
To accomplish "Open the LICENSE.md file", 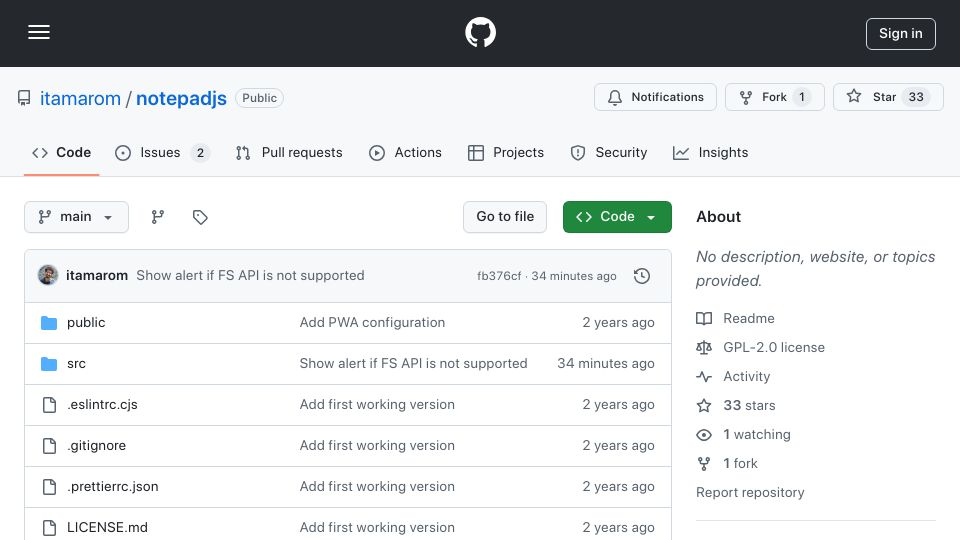I will [107, 528].
